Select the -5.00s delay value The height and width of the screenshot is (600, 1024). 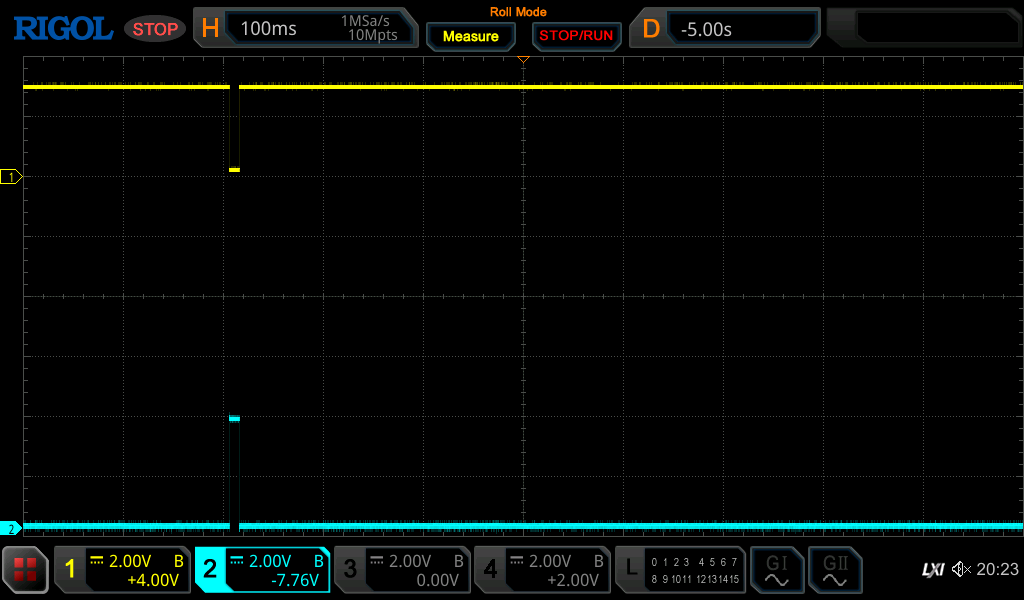pyautogui.click(x=706, y=29)
